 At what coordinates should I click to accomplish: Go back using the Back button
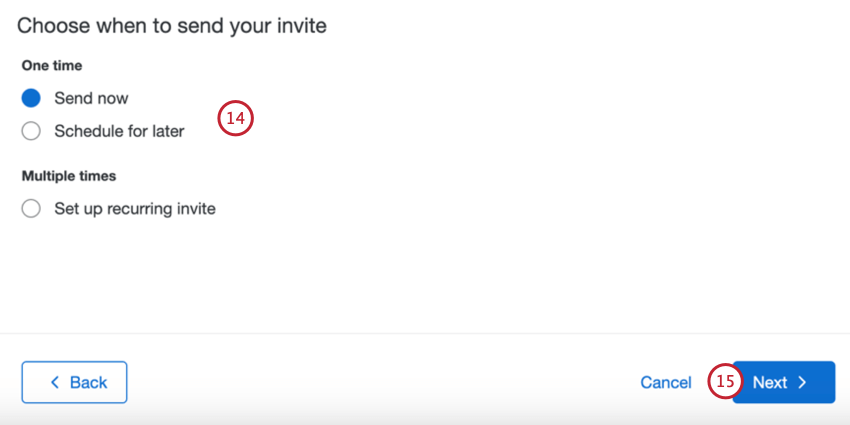[x=74, y=382]
